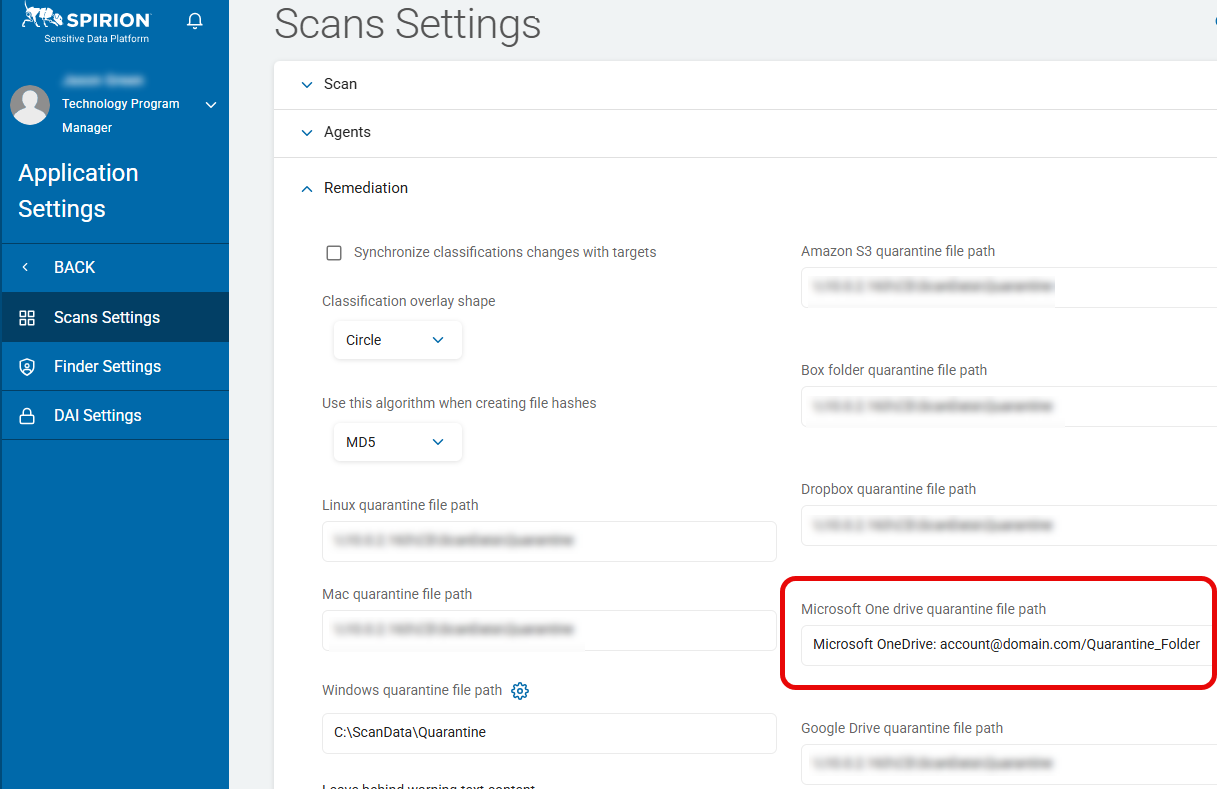Open DAI Settings in sidebar
1217x789 pixels.
click(x=115, y=415)
